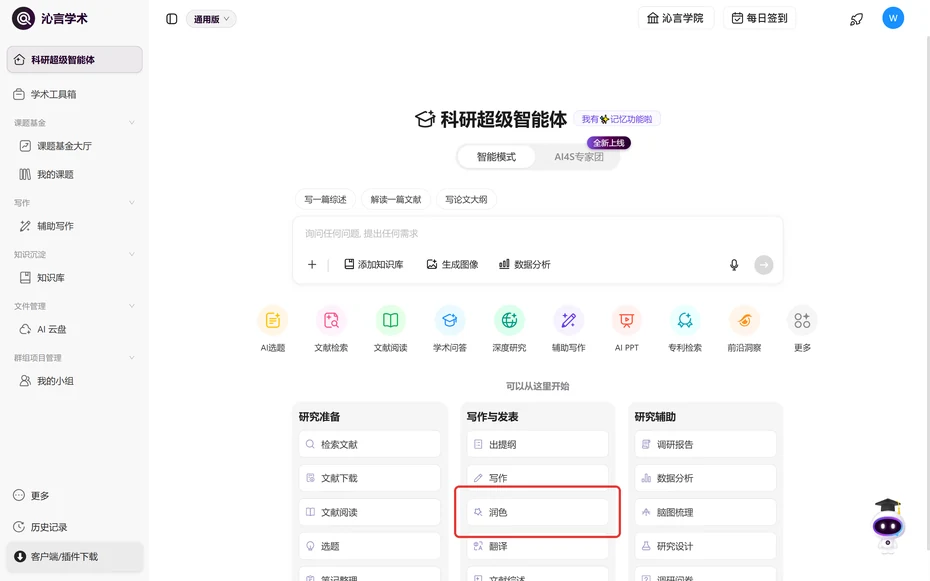Click 研究设计 under 研究辅助

point(705,546)
